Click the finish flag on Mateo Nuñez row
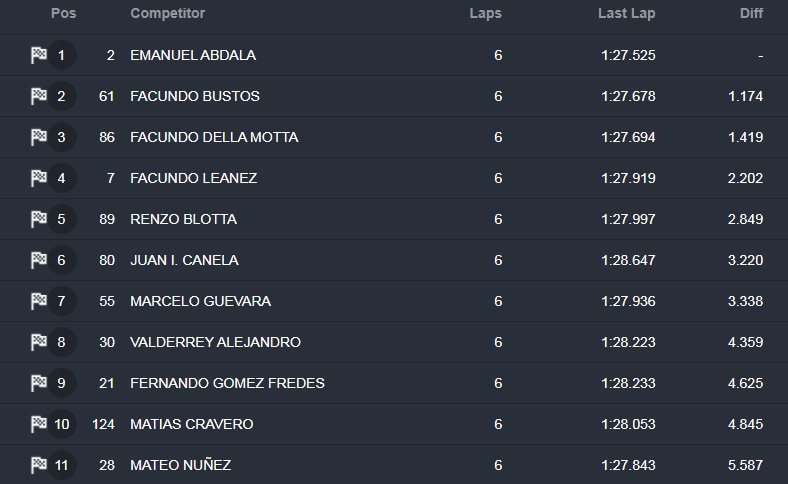This screenshot has width=788, height=484. click(39, 465)
